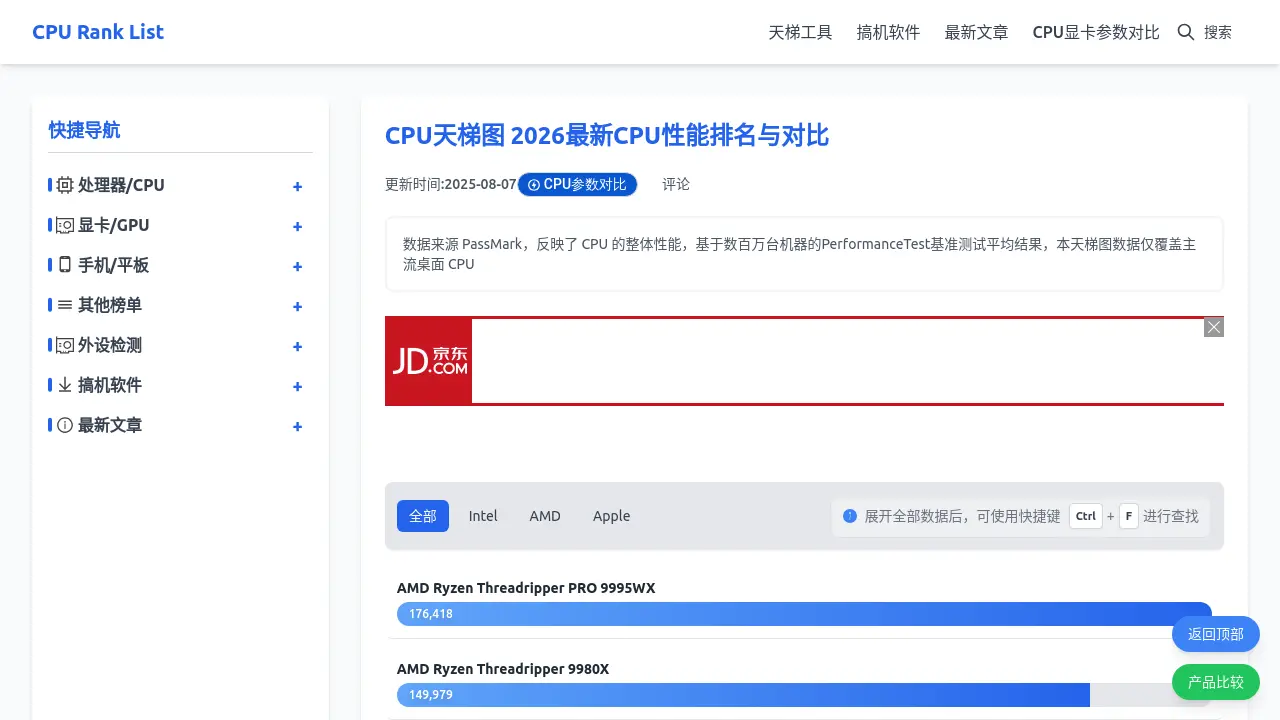
Task: Open the 搞机软件 top nav item
Action: 888,32
